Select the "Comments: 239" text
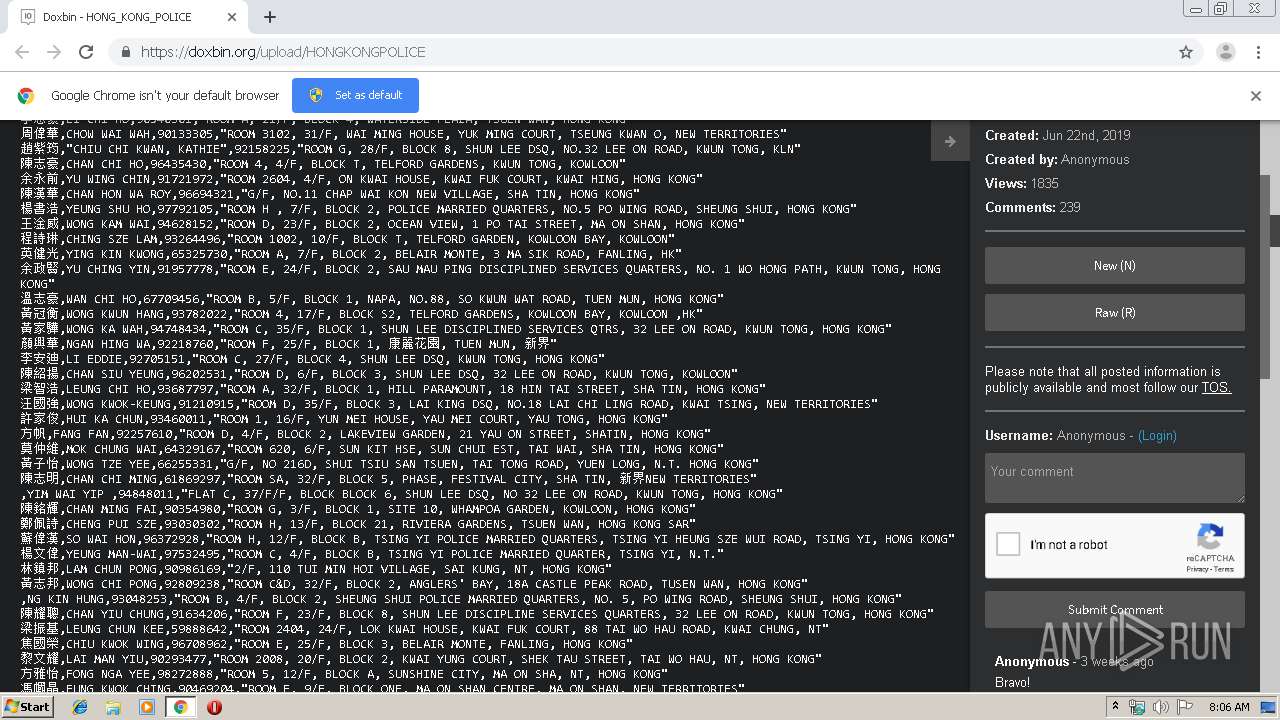 click(1033, 208)
